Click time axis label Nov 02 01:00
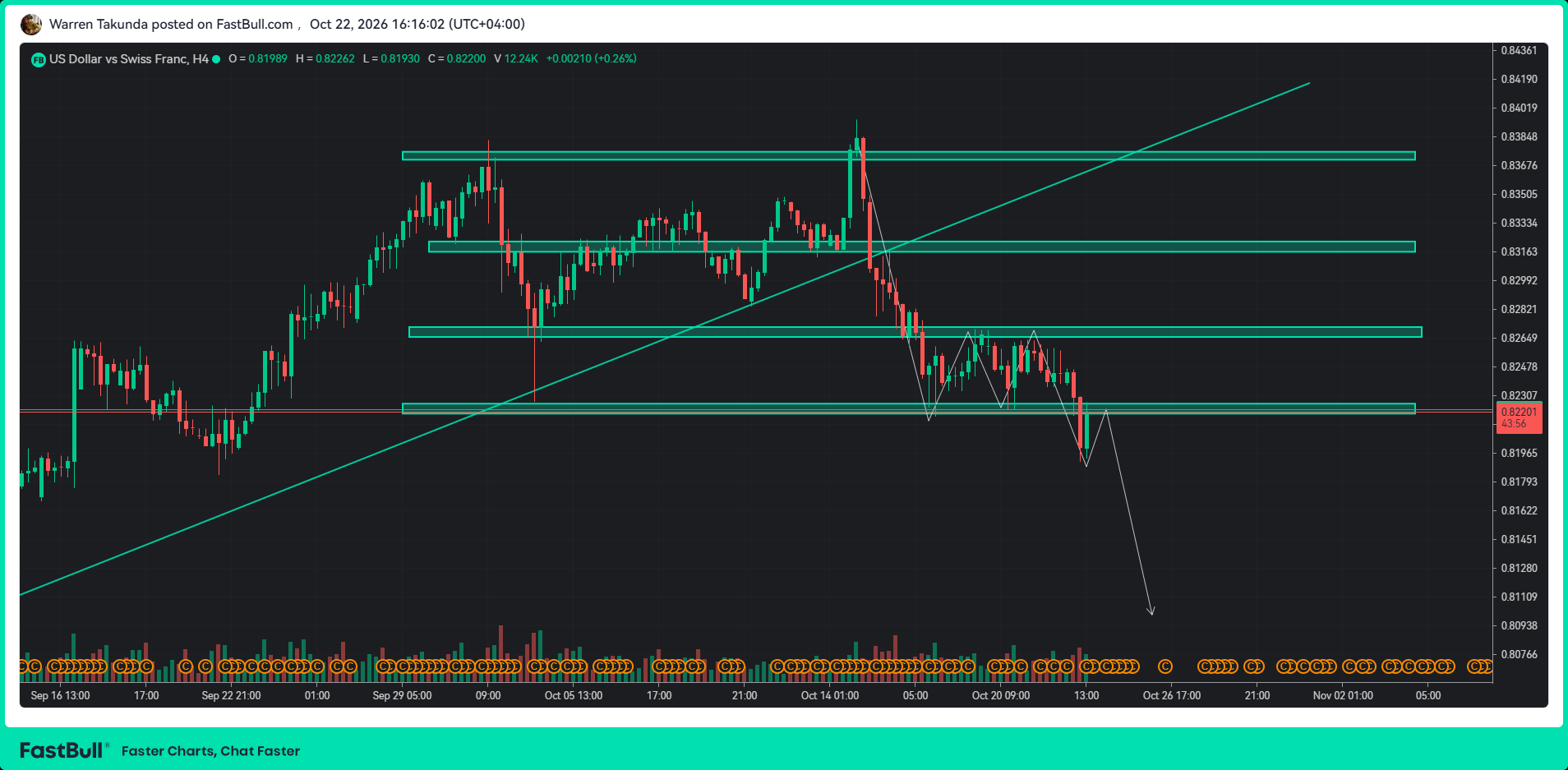The width and height of the screenshot is (1568, 770). [x=1343, y=695]
